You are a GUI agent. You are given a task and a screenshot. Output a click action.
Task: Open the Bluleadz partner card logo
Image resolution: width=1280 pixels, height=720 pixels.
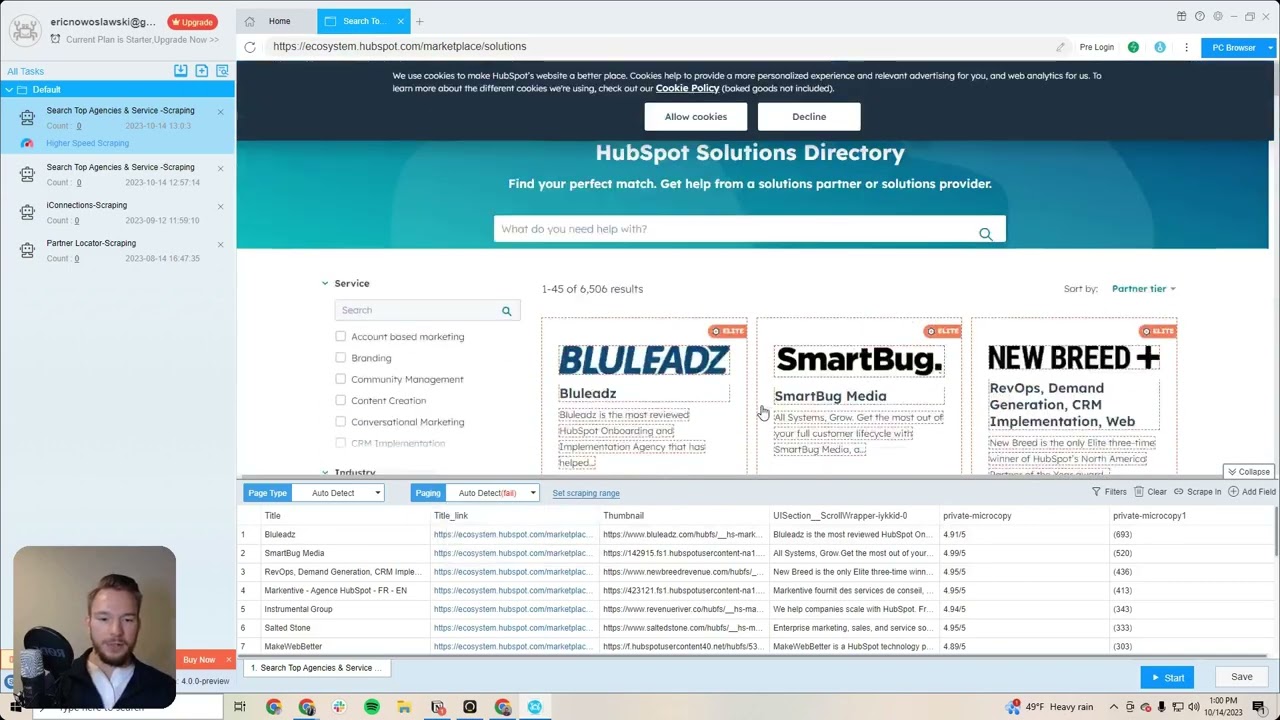(x=644, y=360)
